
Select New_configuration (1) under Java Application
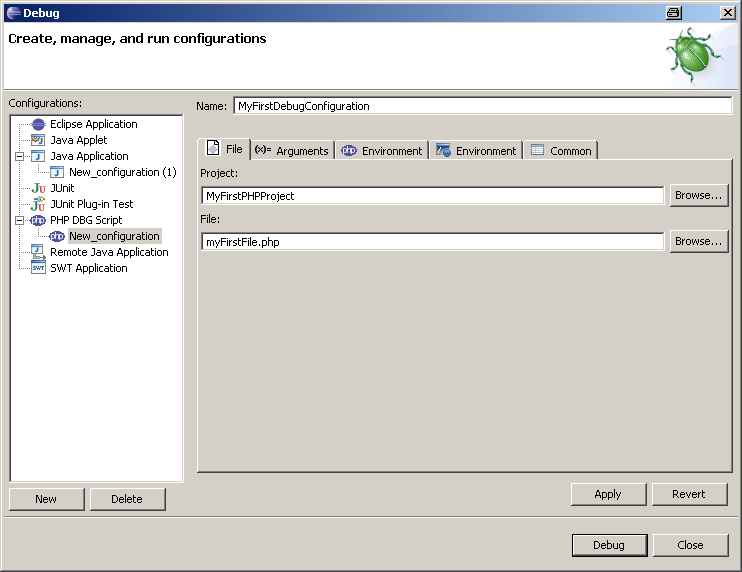click(x=122, y=172)
